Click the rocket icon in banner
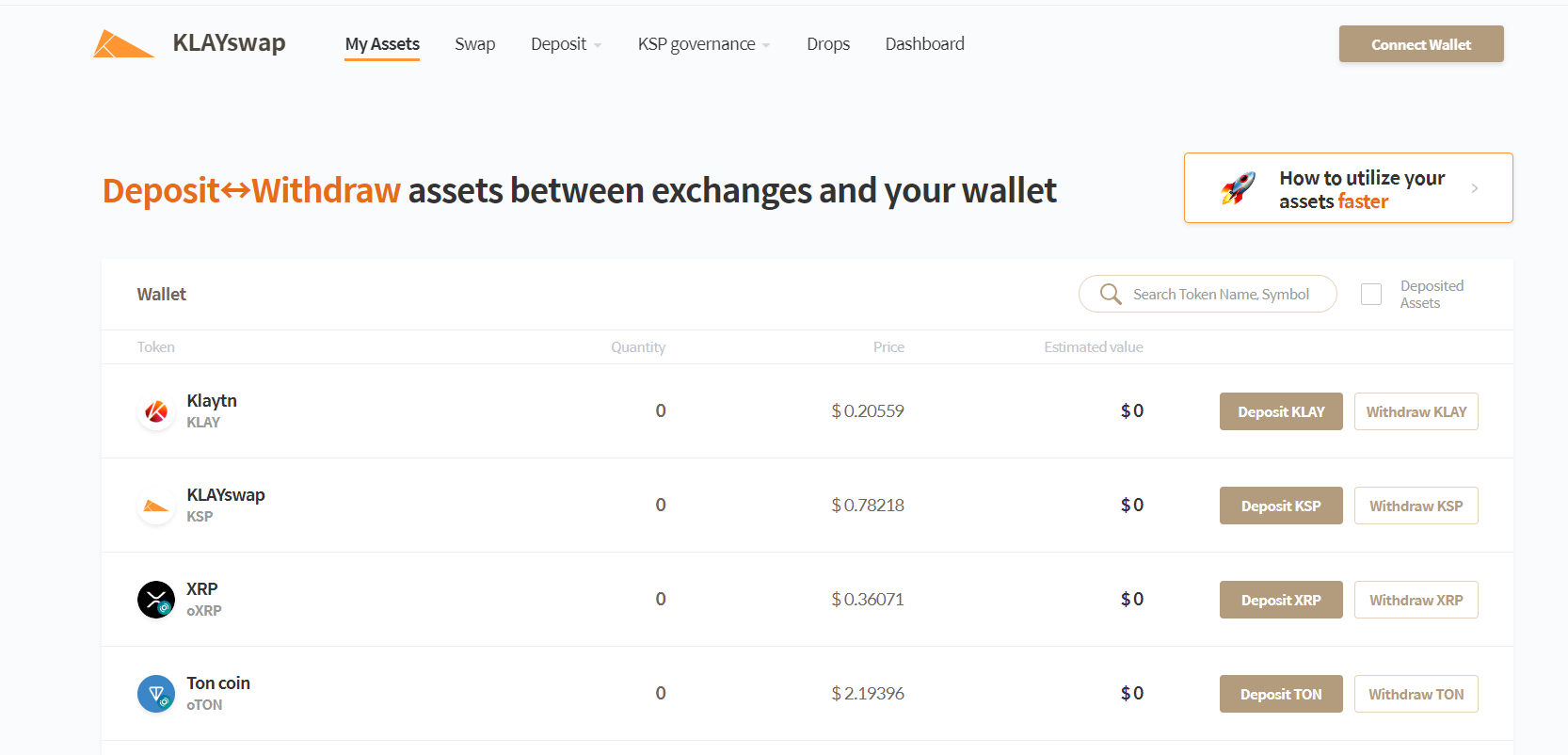The width and height of the screenshot is (1568, 755). click(1238, 188)
